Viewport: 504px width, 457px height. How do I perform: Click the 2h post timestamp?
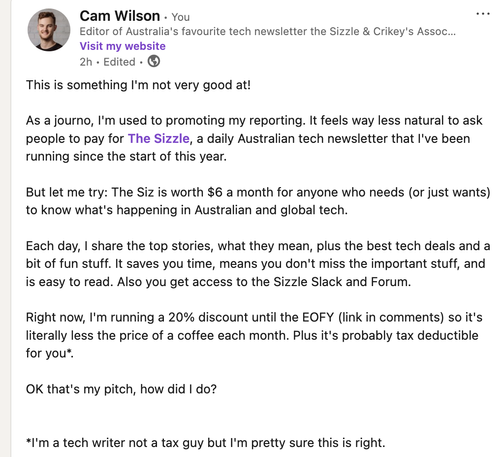[86, 62]
